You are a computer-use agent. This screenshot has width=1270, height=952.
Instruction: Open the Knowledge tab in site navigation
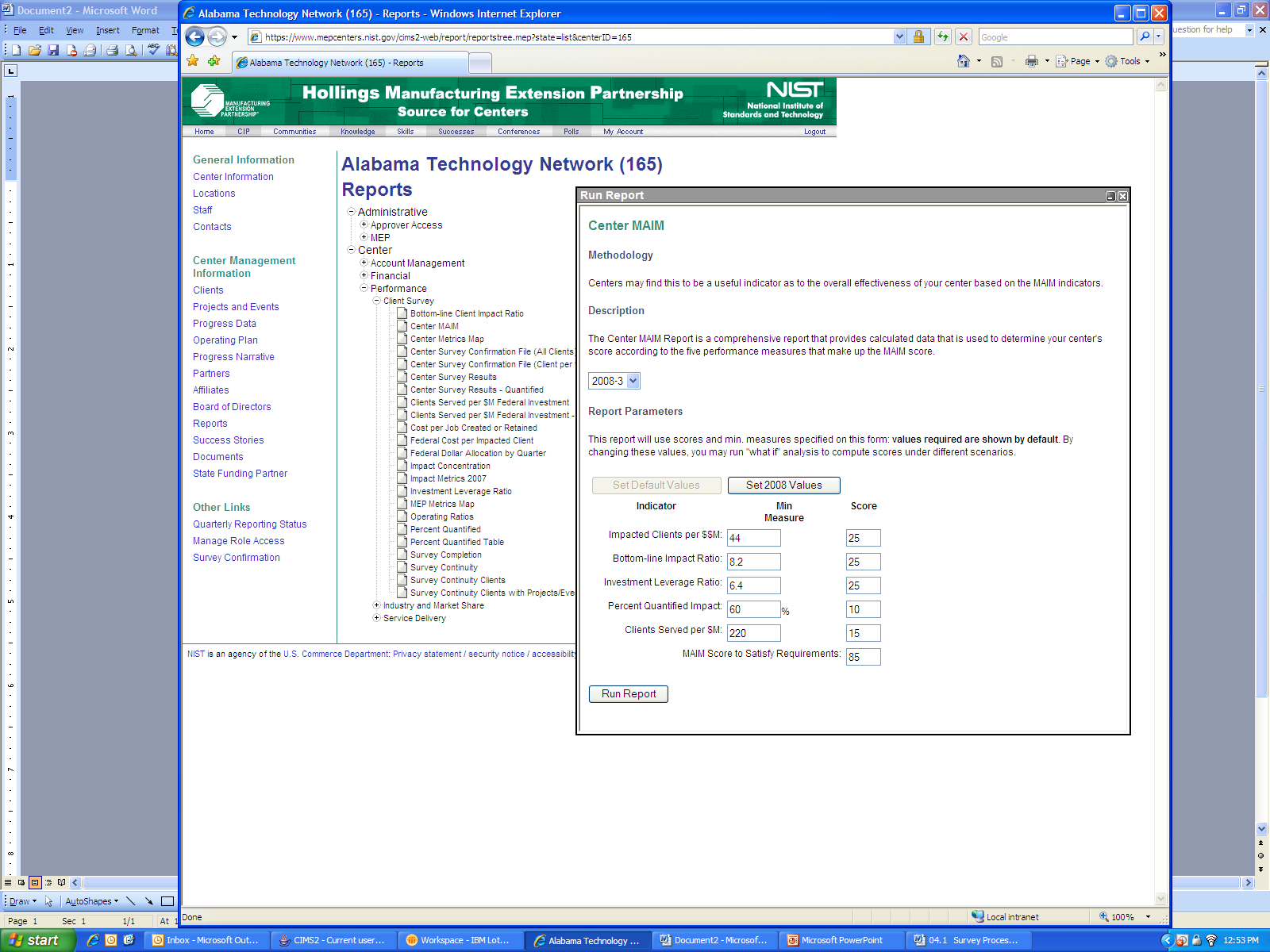(357, 132)
